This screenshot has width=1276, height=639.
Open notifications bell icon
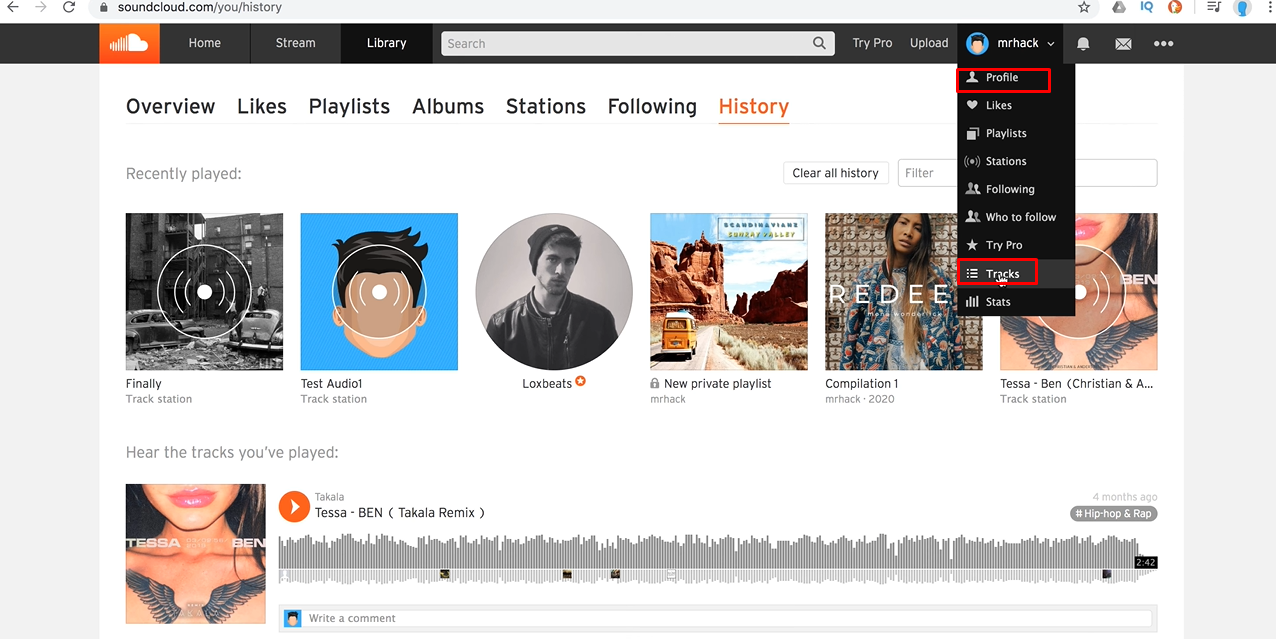coord(1082,43)
